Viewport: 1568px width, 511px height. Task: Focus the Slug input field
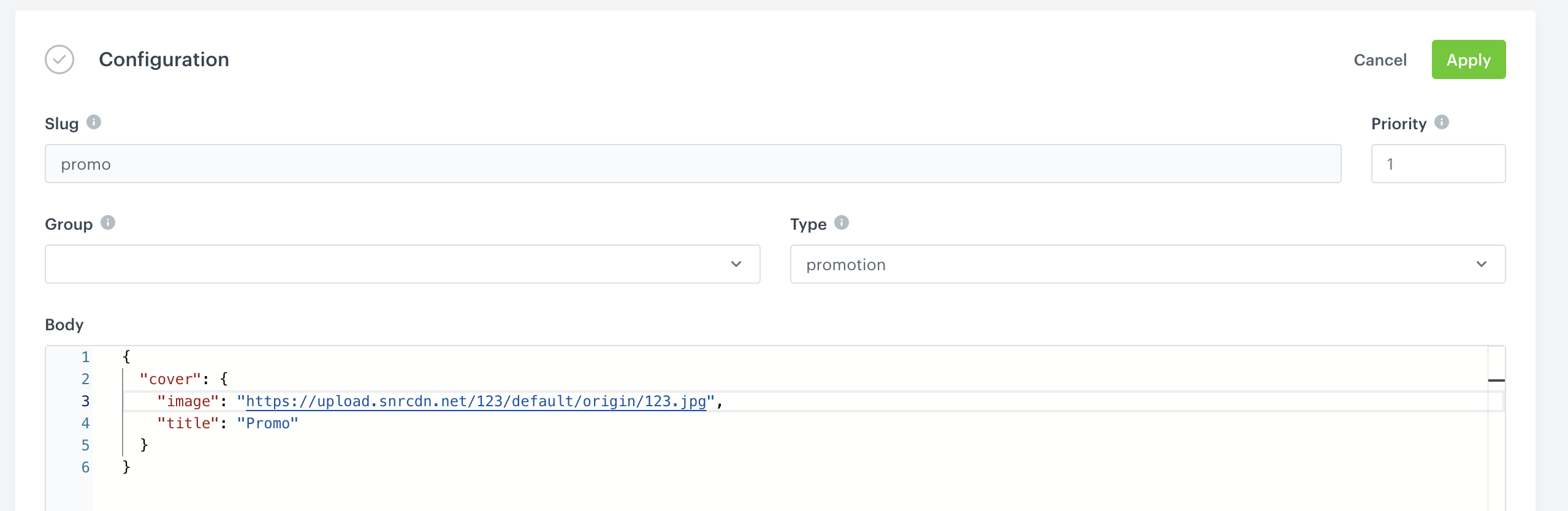693,164
